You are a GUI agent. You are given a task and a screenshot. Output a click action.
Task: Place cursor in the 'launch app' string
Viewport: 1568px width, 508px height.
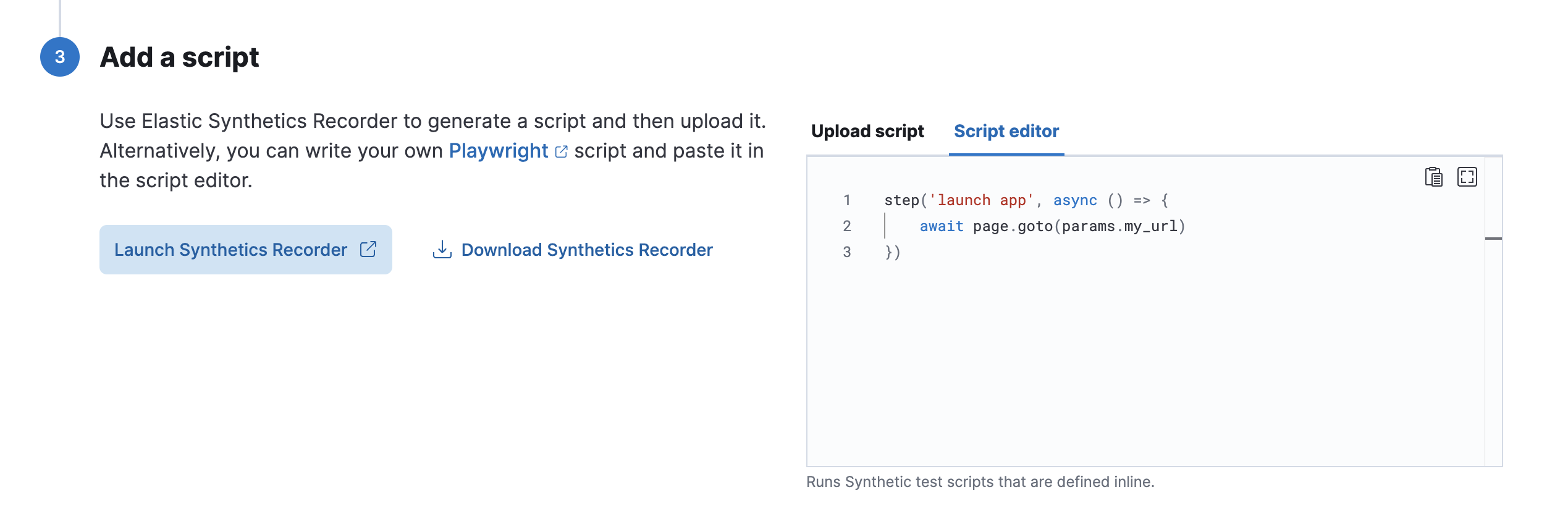pos(981,200)
